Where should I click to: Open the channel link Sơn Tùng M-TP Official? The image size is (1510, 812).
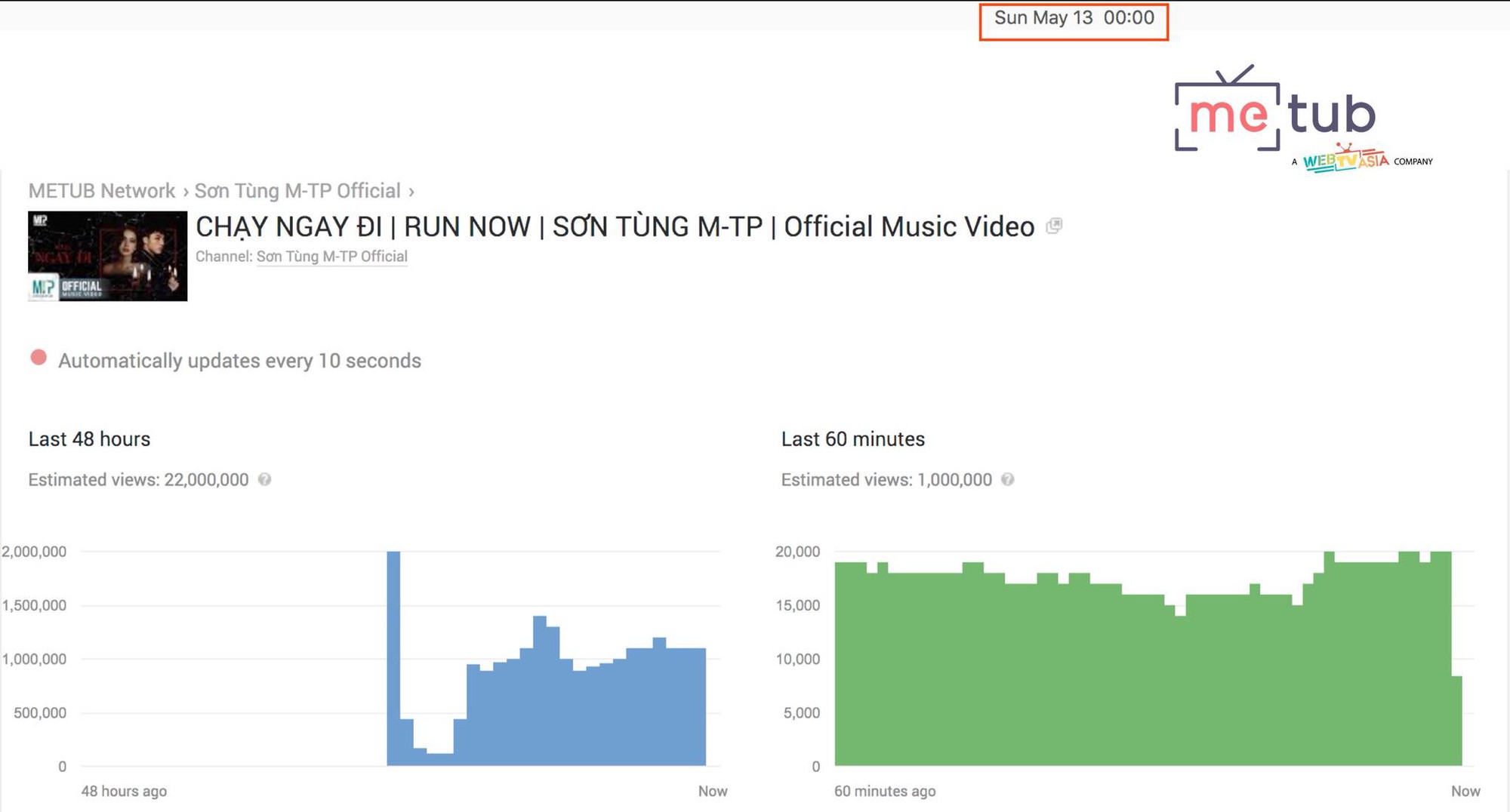click(332, 257)
